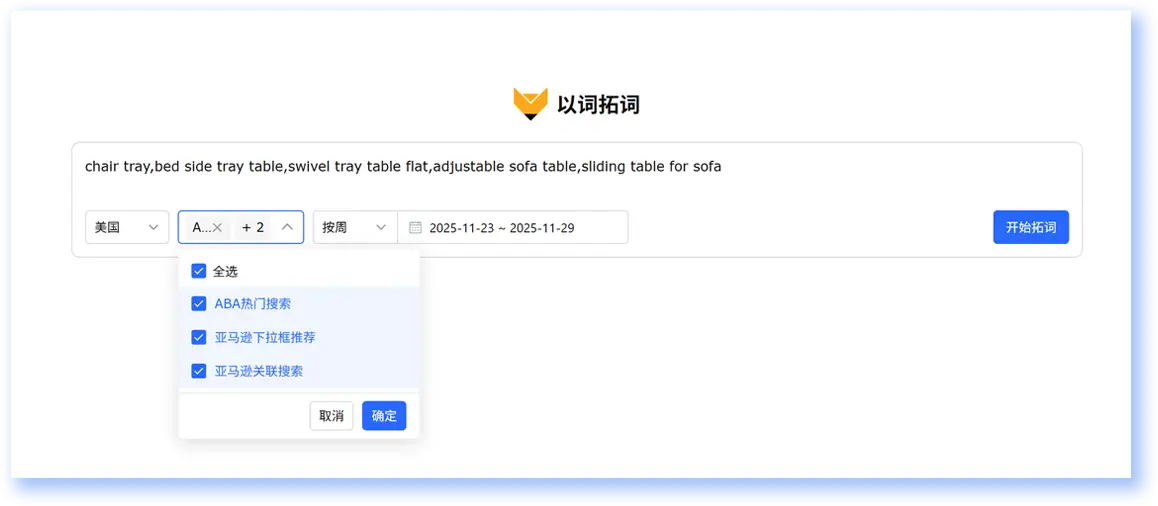The width and height of the screenshot is (1158, 506).
Task: Click the 取消 button
Action: (332, 416)
